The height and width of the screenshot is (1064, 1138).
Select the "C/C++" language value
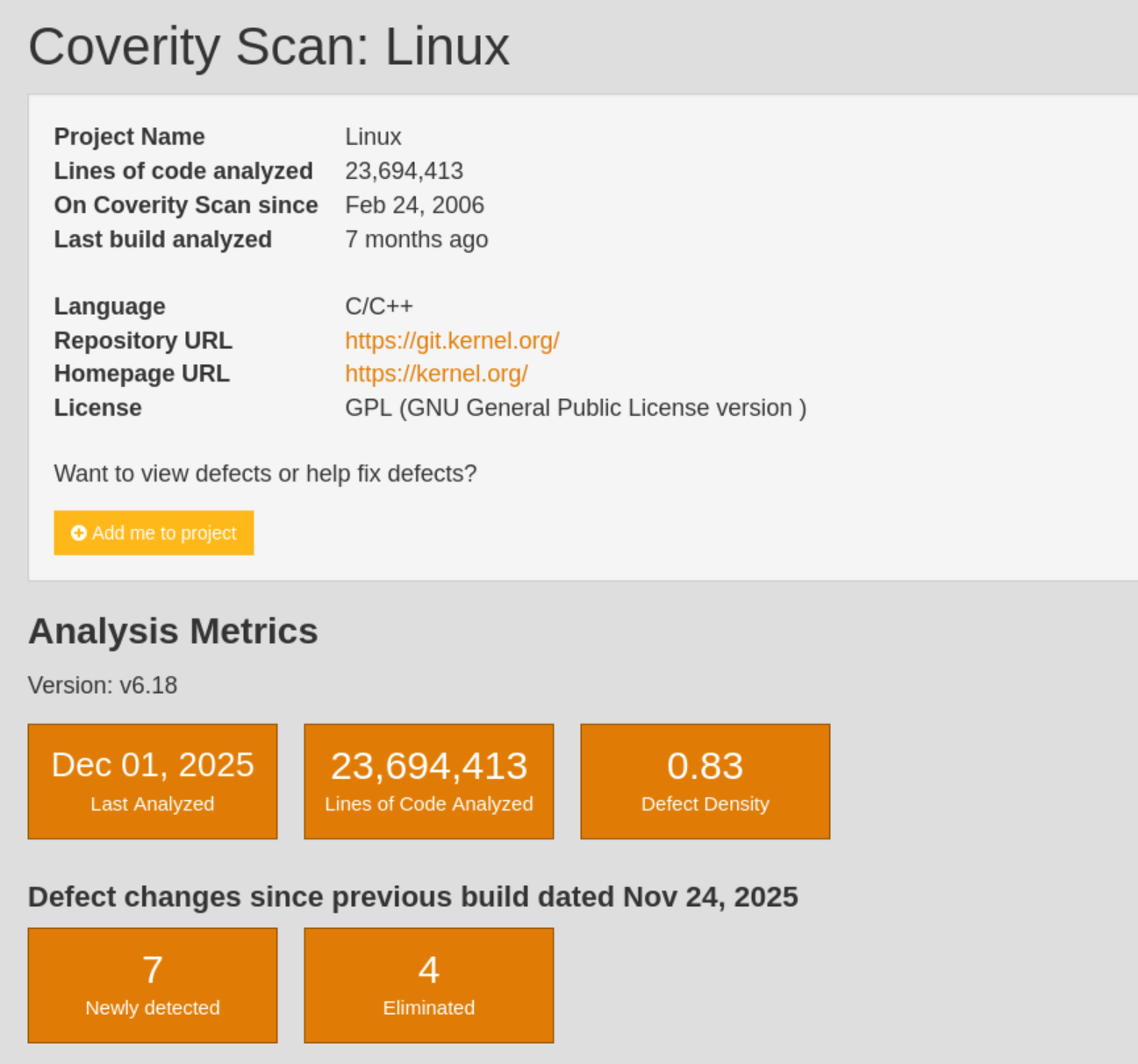(x=379, y=306)
